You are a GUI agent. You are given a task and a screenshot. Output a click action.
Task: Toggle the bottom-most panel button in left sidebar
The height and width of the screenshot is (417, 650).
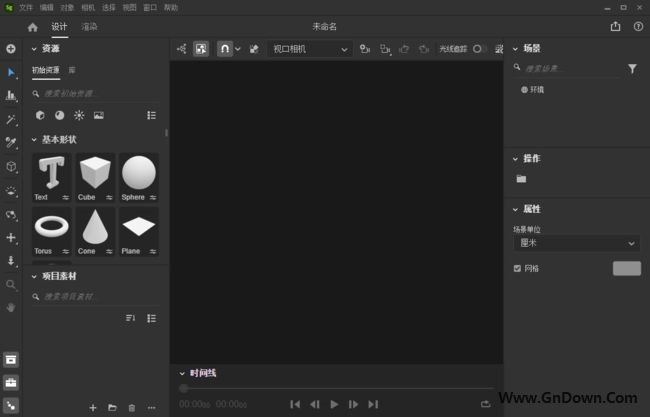tap(11, 405)
